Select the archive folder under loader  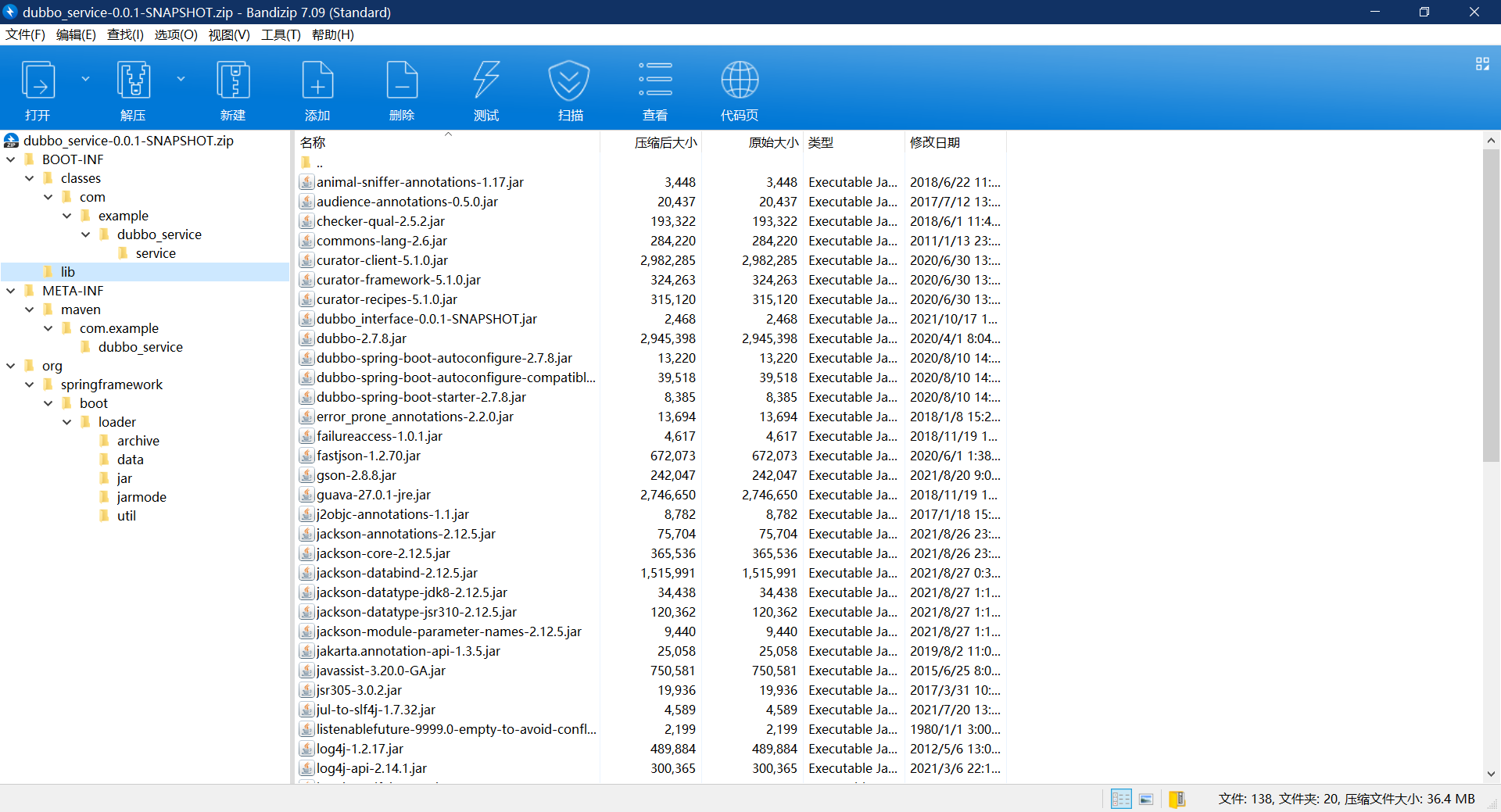click(x=138, y=441)
